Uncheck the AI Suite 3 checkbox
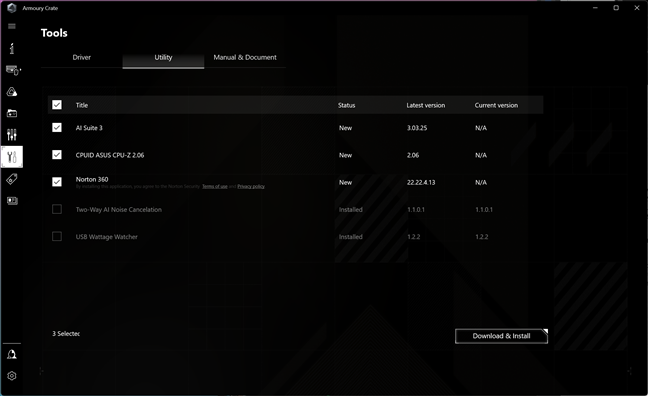The image size is (648, 396). coord(57,128)
